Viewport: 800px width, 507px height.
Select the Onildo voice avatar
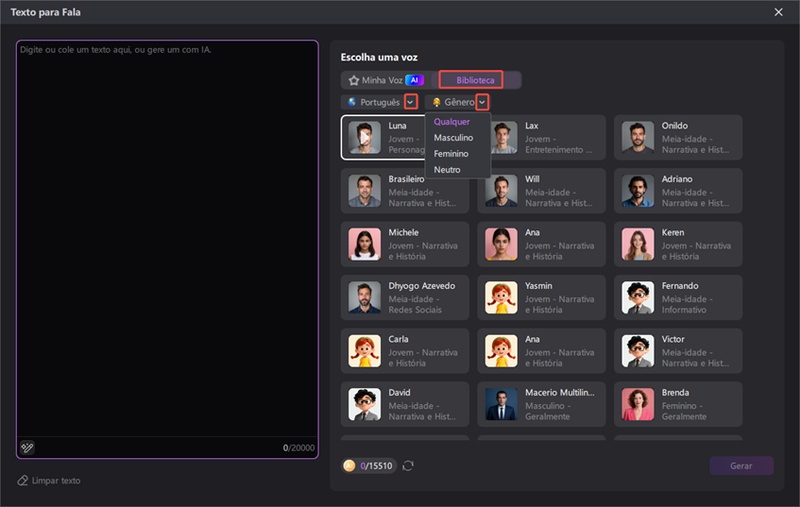[638, 137]
